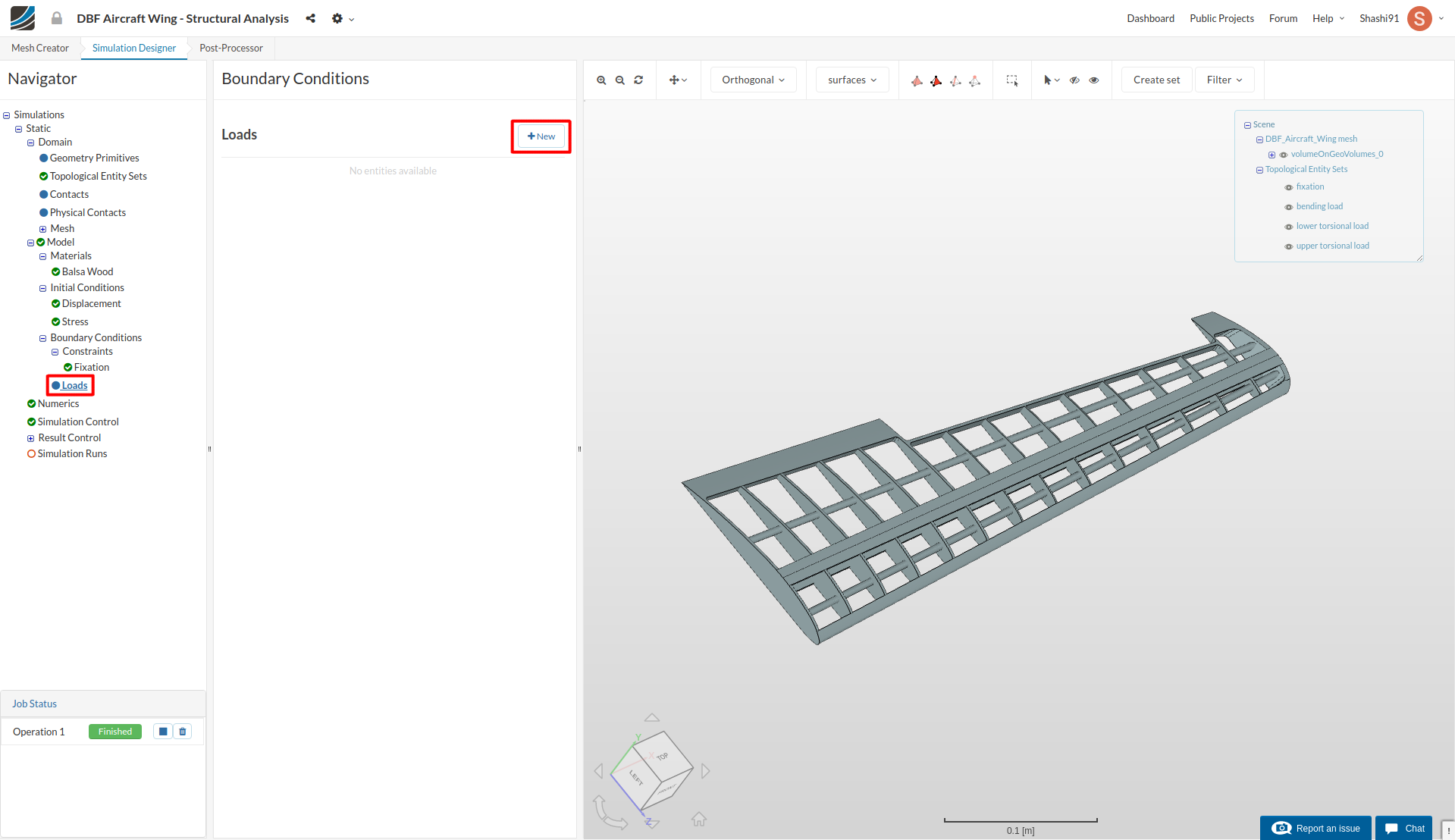
Task: Select Topological Entity Sets in navigator
Action: click(x=98, y=177)
